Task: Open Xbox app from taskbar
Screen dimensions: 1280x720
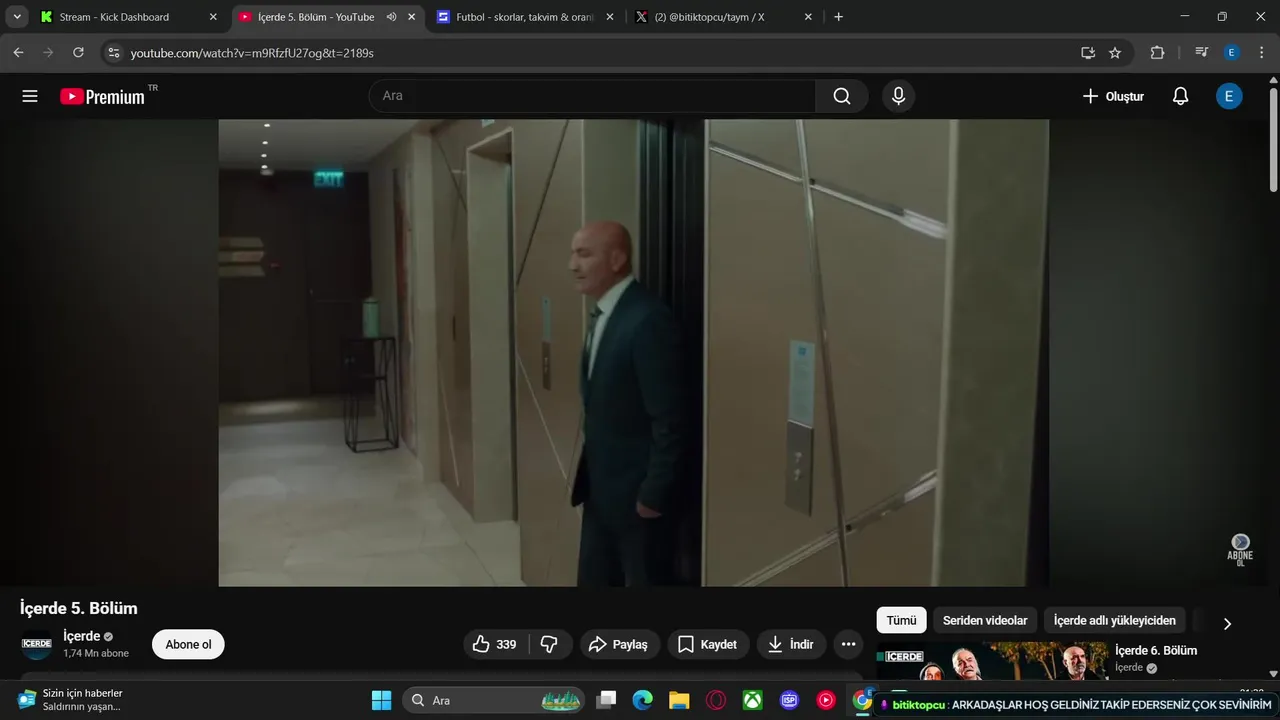Action: pos(752,700)
